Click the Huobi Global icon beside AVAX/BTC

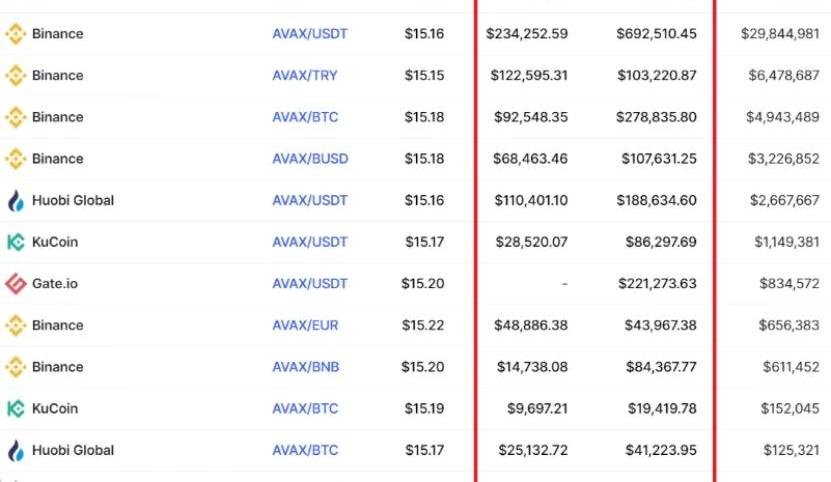[15, 451]
